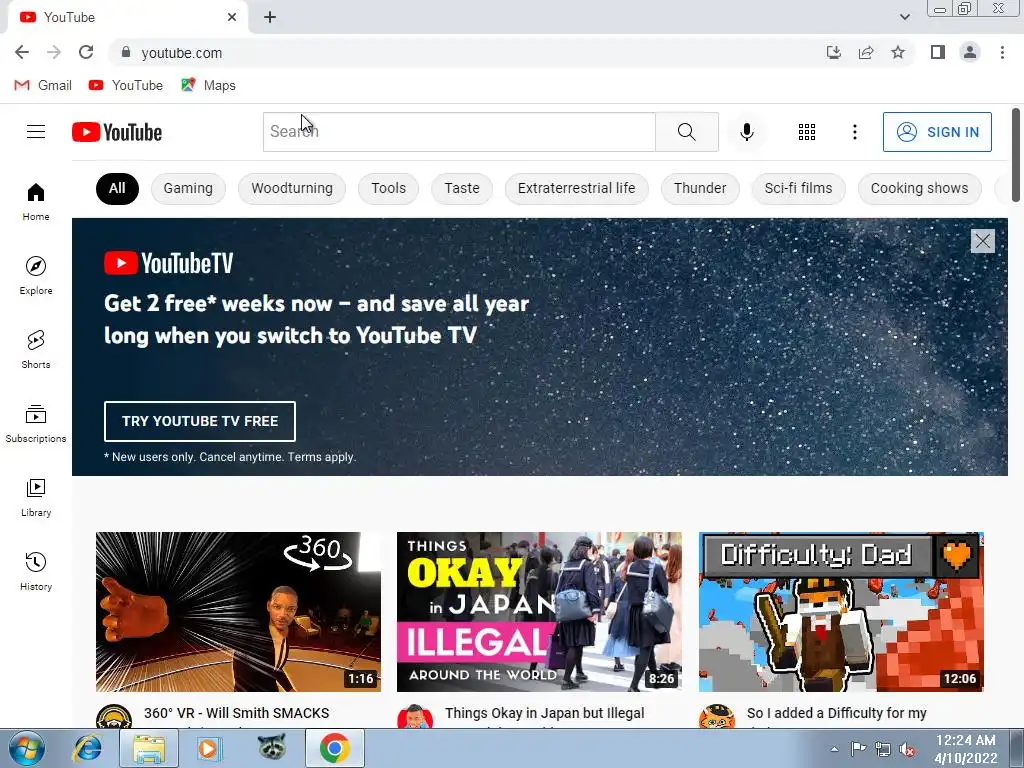Image resolution: width=1024 pixels, height=768 pixels.
Task: Open So I added a Difficulty title
Action: pyautogui.click(x=837, y=713)
